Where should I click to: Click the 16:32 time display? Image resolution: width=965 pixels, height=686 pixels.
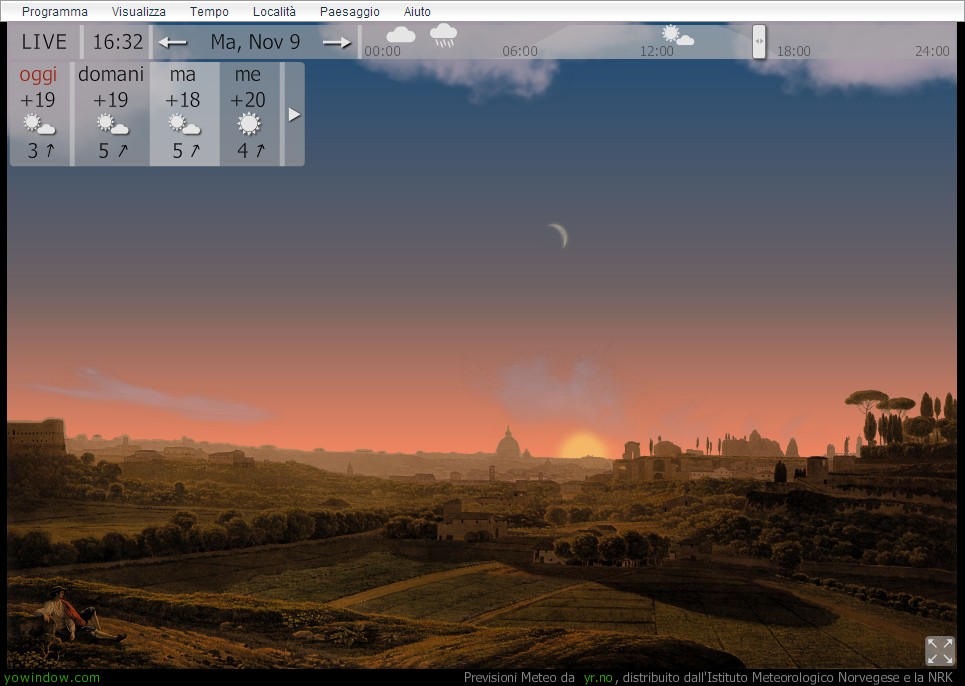118,42
